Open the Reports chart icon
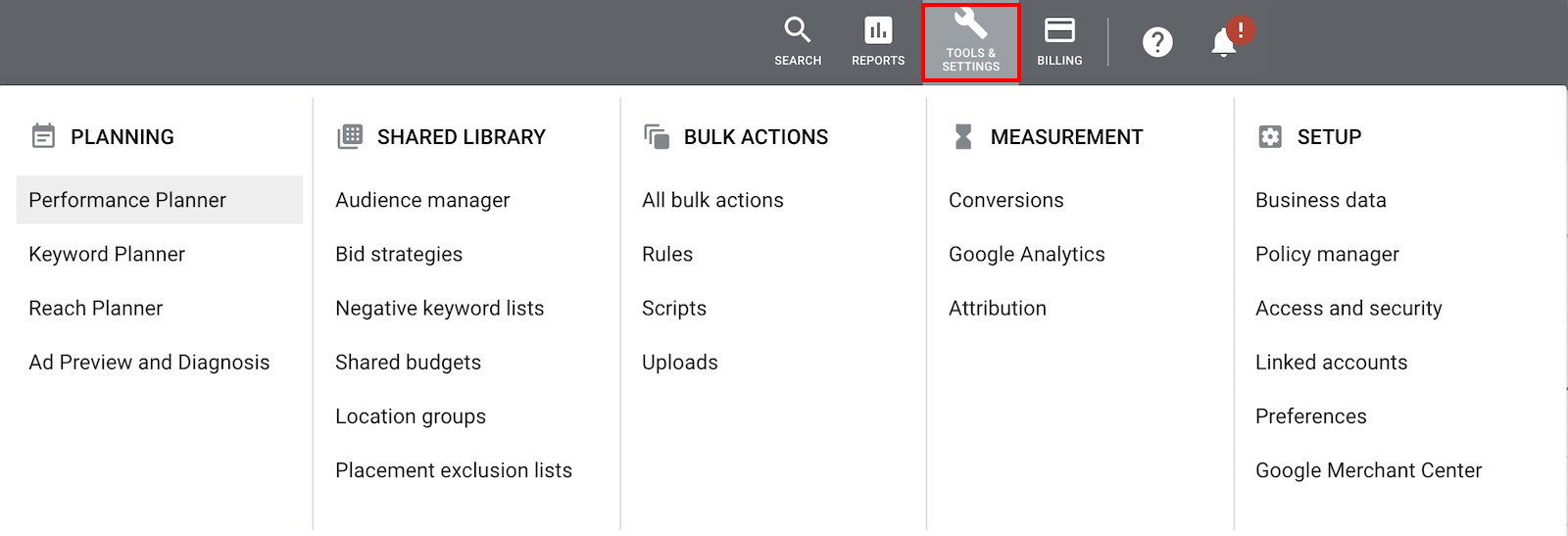Image resolution: width=1568 pixels, height=536 pixels. (878, 30)
